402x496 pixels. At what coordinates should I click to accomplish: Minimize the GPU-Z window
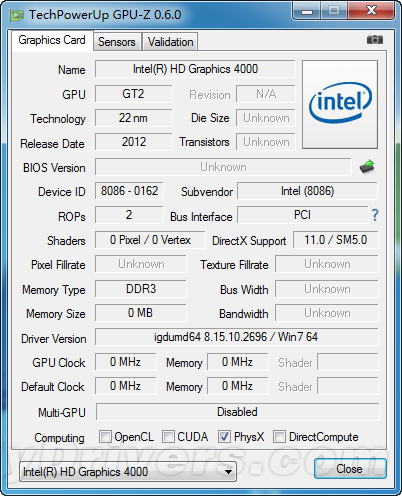point(307,11)
